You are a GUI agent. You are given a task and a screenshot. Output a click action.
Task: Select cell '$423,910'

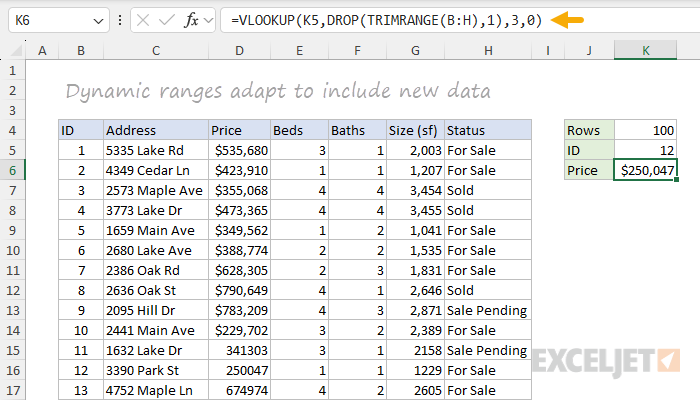[239, 170]
